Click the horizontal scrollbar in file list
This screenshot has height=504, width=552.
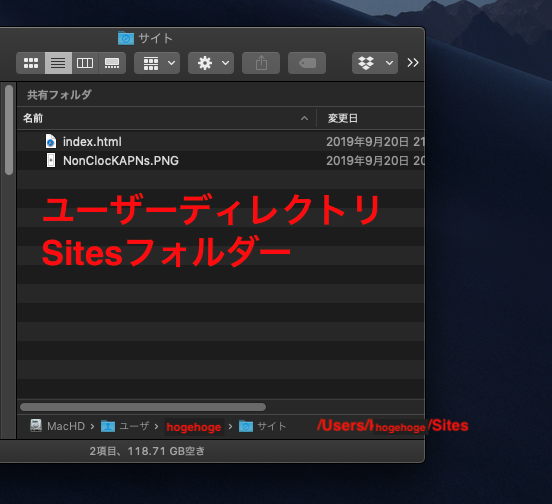point(143,407)
